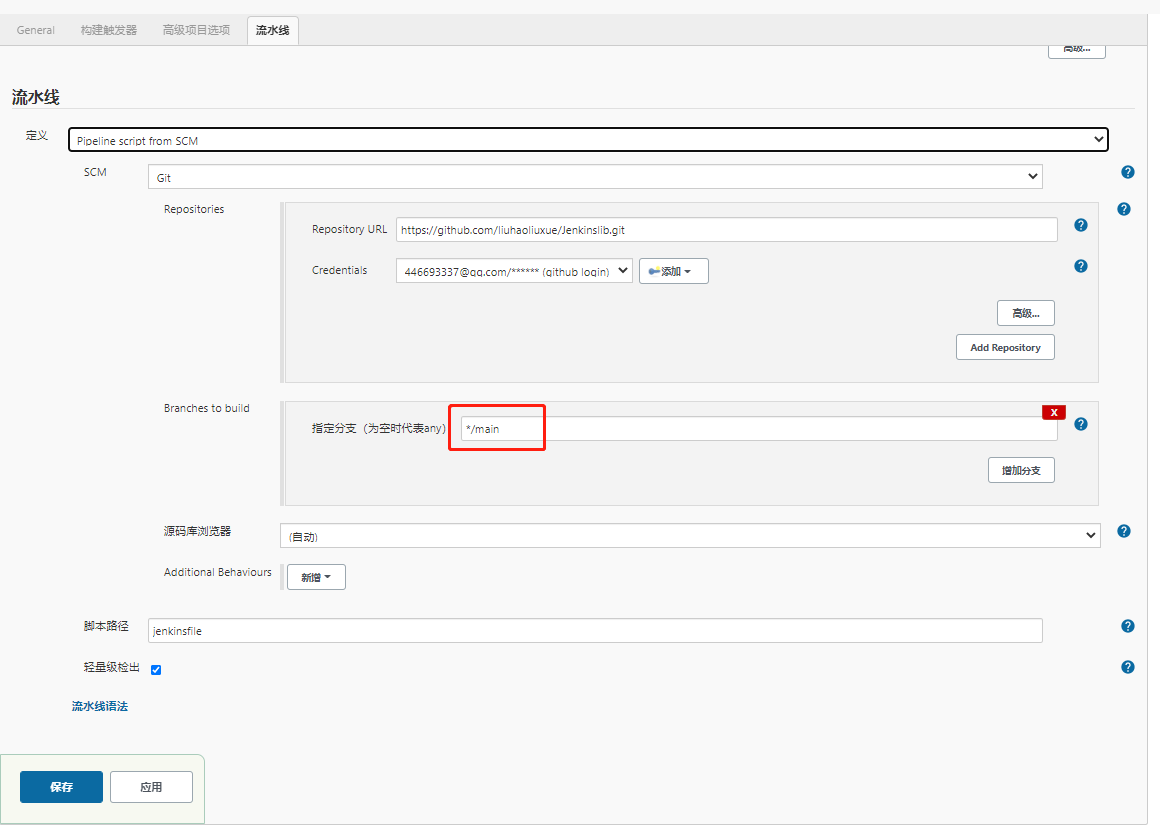Open help for 脚本路径 field
Viewport: 1160px width, 831px height.
click(x=1127, y=627)
